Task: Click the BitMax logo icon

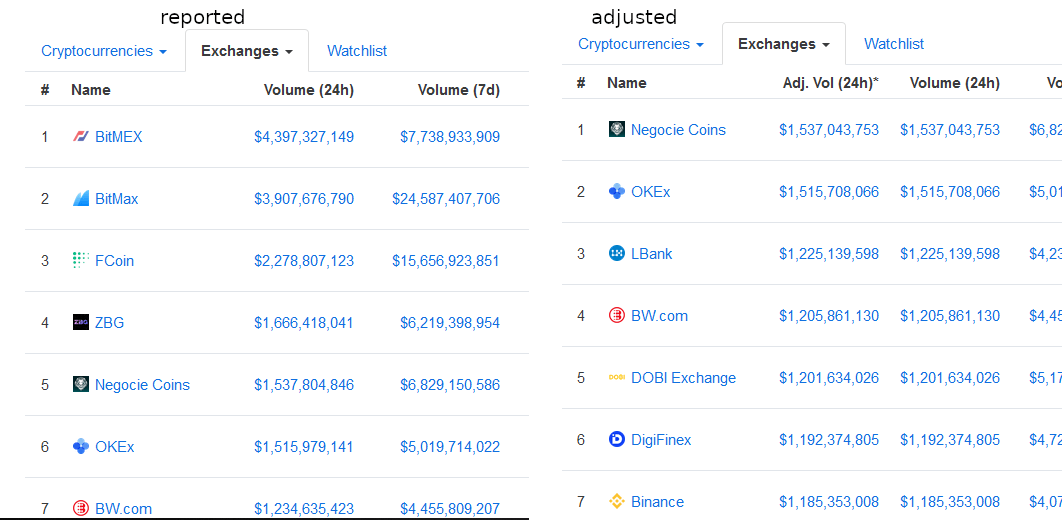Action: tap(81, 199)
